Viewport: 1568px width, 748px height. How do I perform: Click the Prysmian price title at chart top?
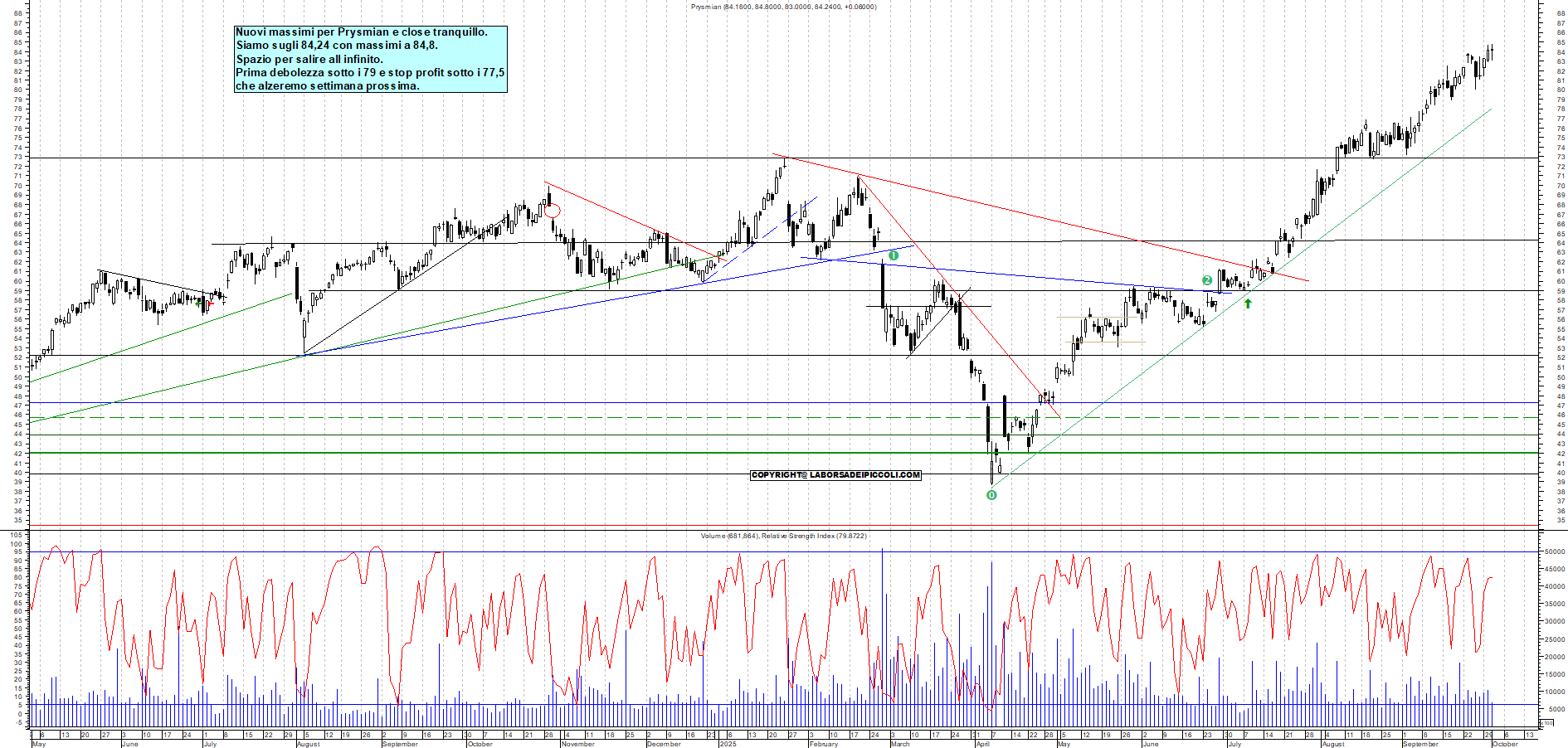(783, 7)
